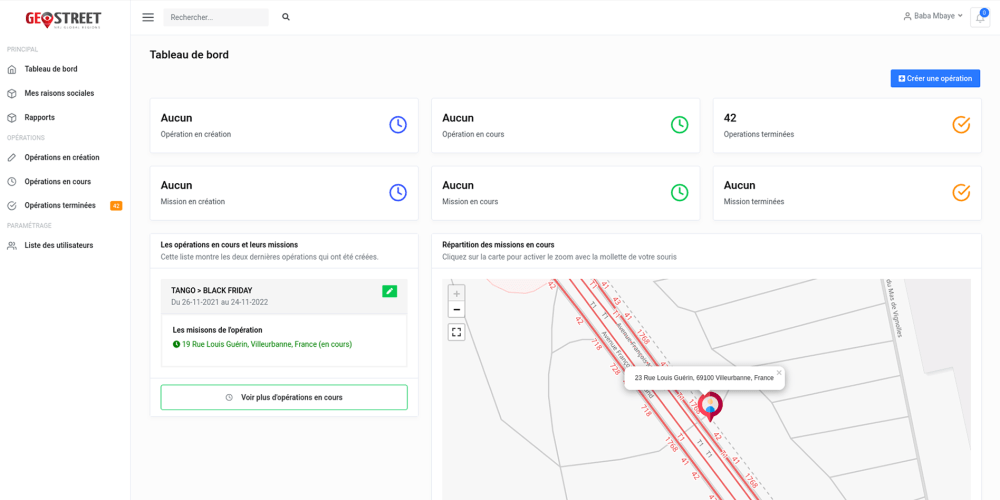Select Liste des utilisateurs

tap(59, 245)
